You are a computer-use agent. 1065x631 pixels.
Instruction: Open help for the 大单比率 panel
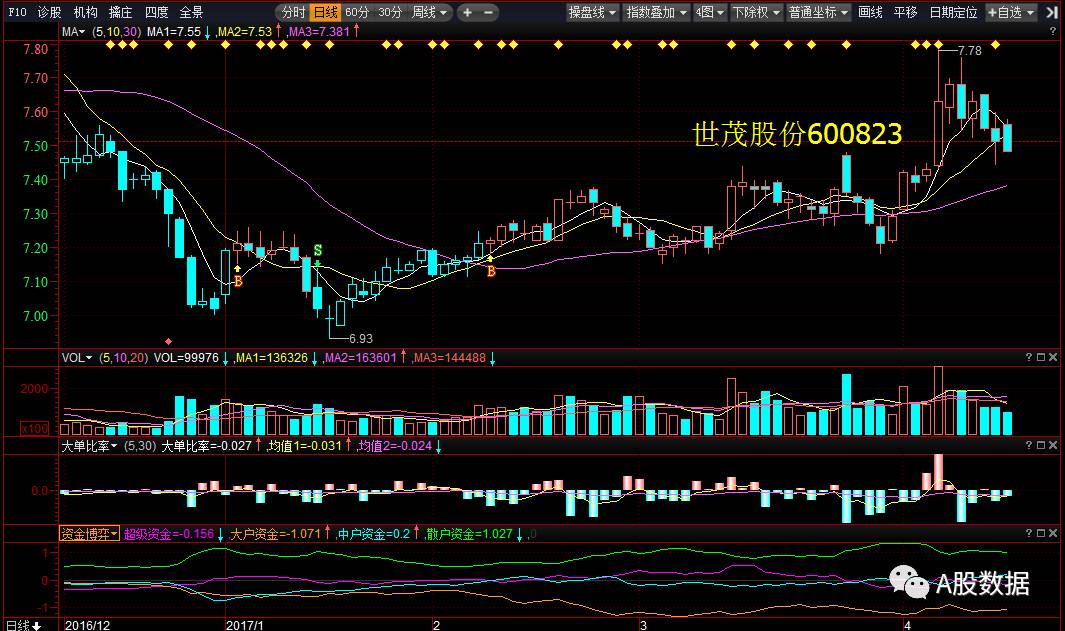1028,446
